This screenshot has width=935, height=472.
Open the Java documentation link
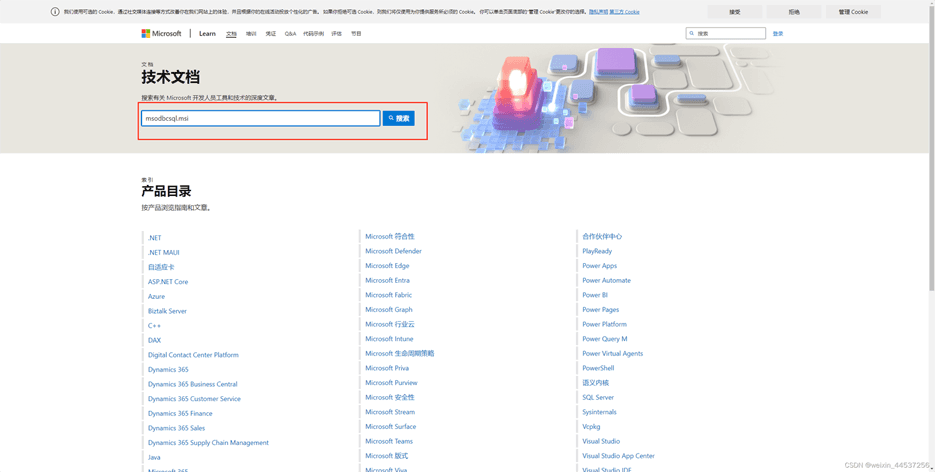(154, 457)
